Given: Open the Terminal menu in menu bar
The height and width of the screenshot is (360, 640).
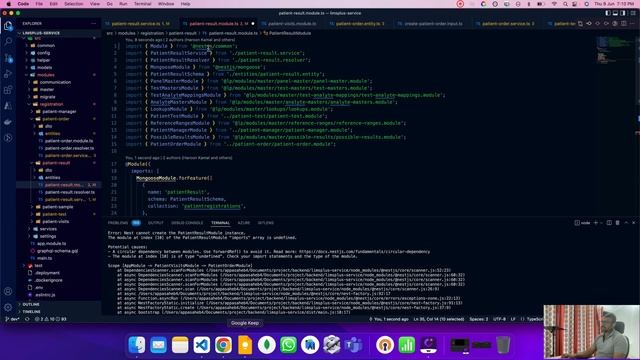Looking at the screenshot, I should pos(142,4).
